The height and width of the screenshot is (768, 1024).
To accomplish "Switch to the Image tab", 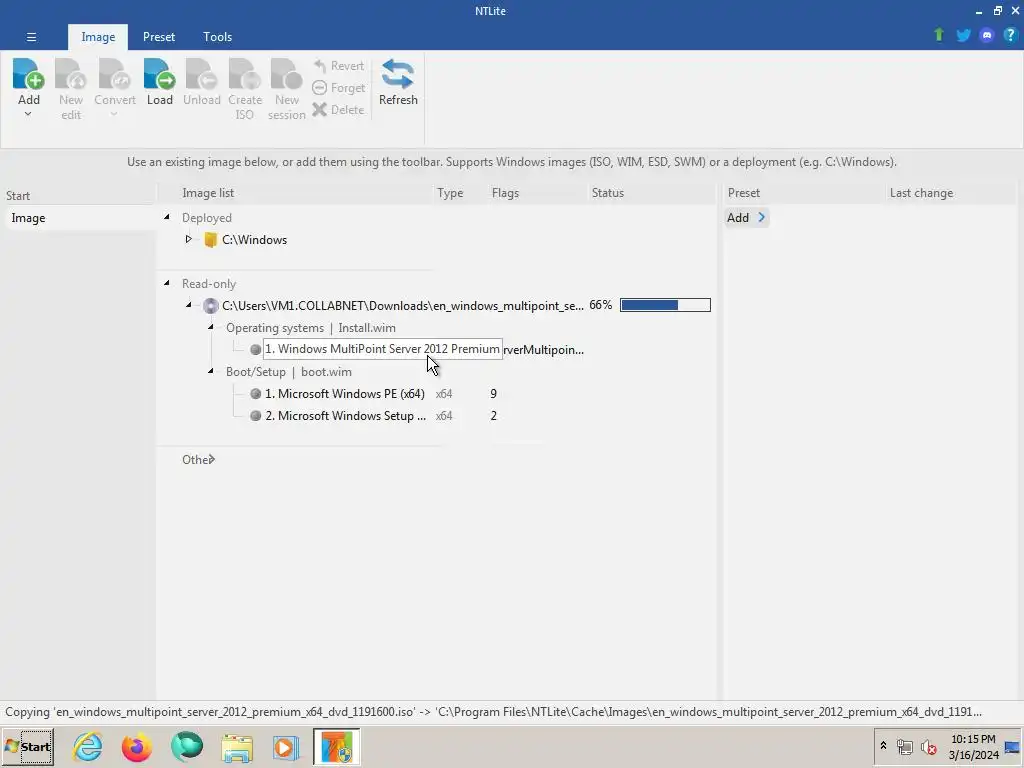I will click(98, 37).
